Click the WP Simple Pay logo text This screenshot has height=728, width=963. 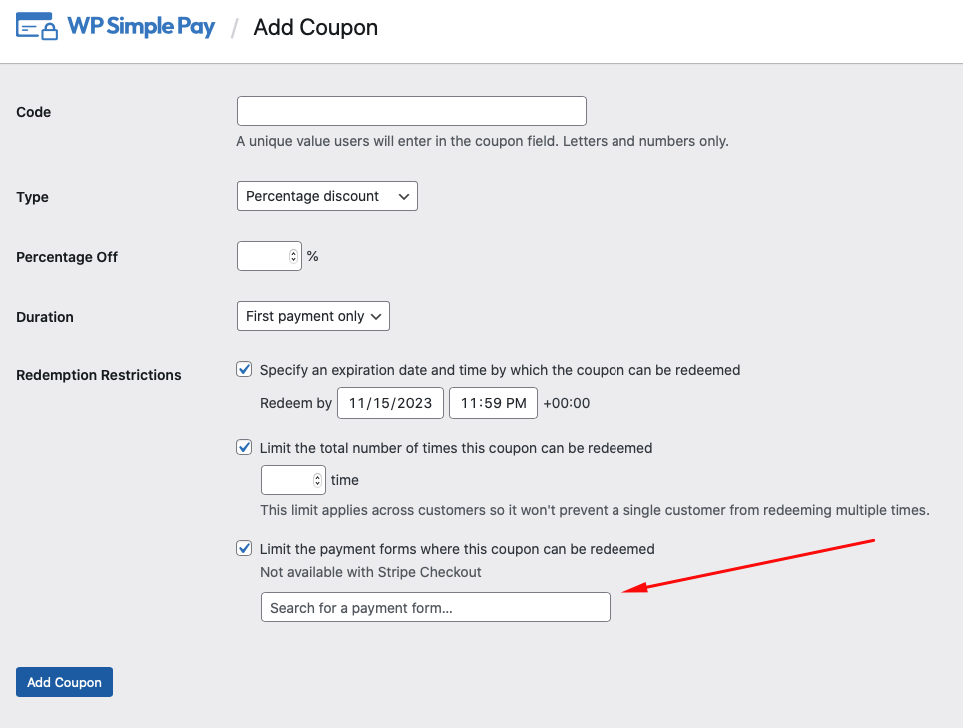(x=141, y=26)
